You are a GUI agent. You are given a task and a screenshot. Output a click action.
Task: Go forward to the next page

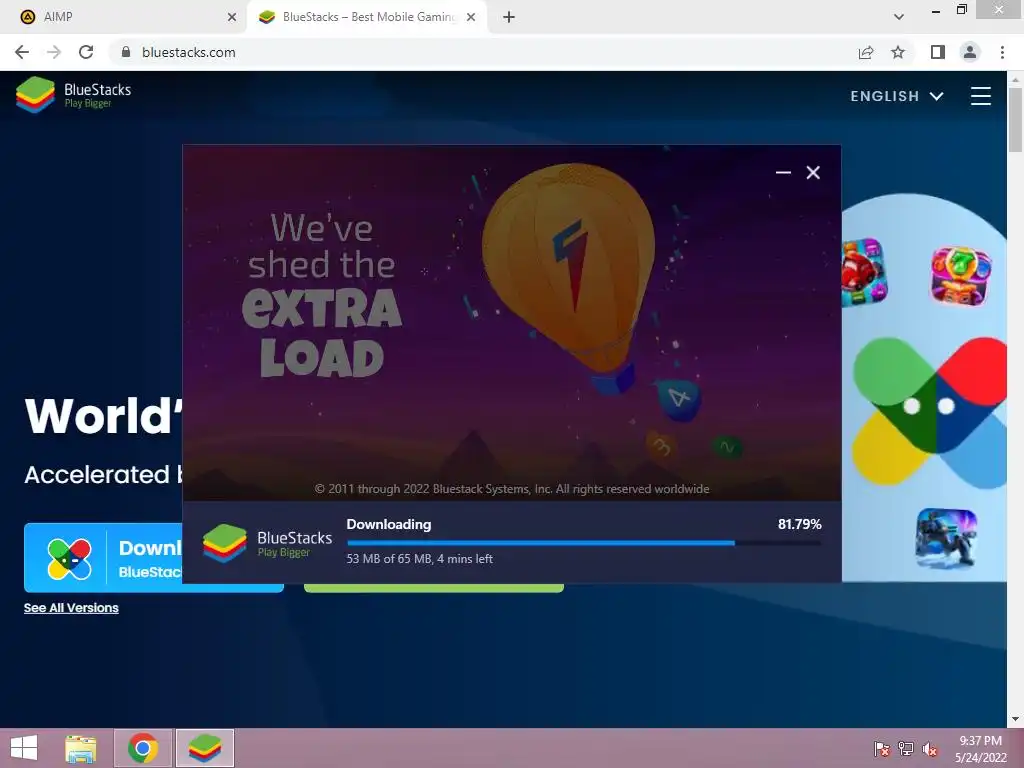click(x=54, y=52)
